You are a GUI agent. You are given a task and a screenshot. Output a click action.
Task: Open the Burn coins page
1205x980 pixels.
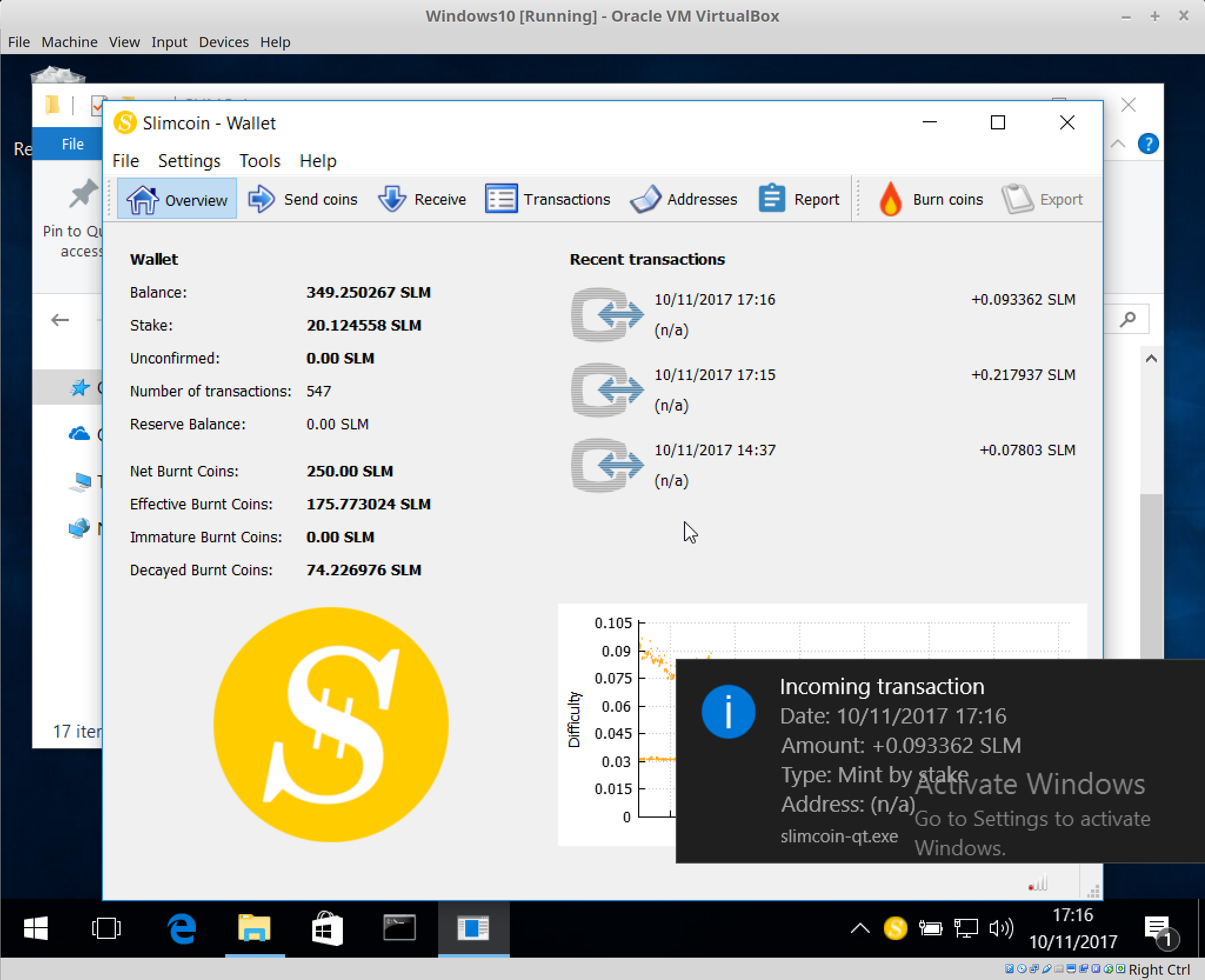(931, 199)
